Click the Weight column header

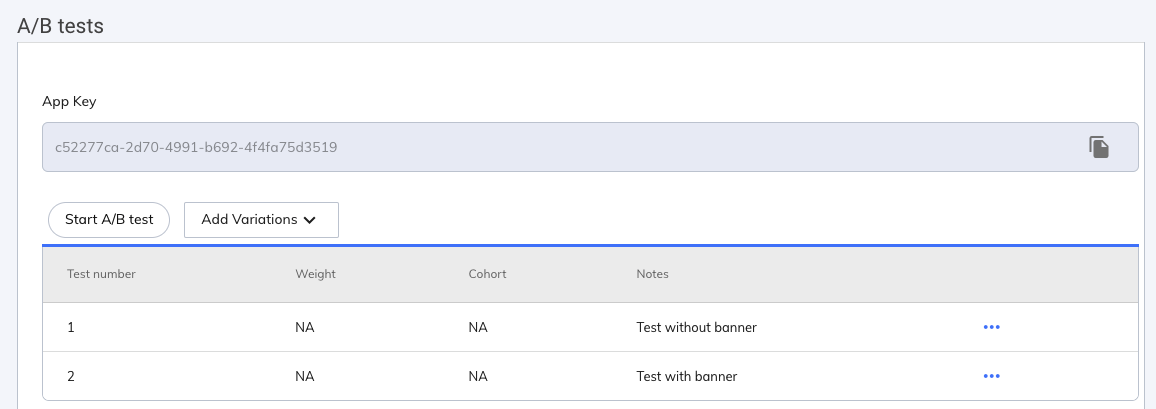coord(315,274)
